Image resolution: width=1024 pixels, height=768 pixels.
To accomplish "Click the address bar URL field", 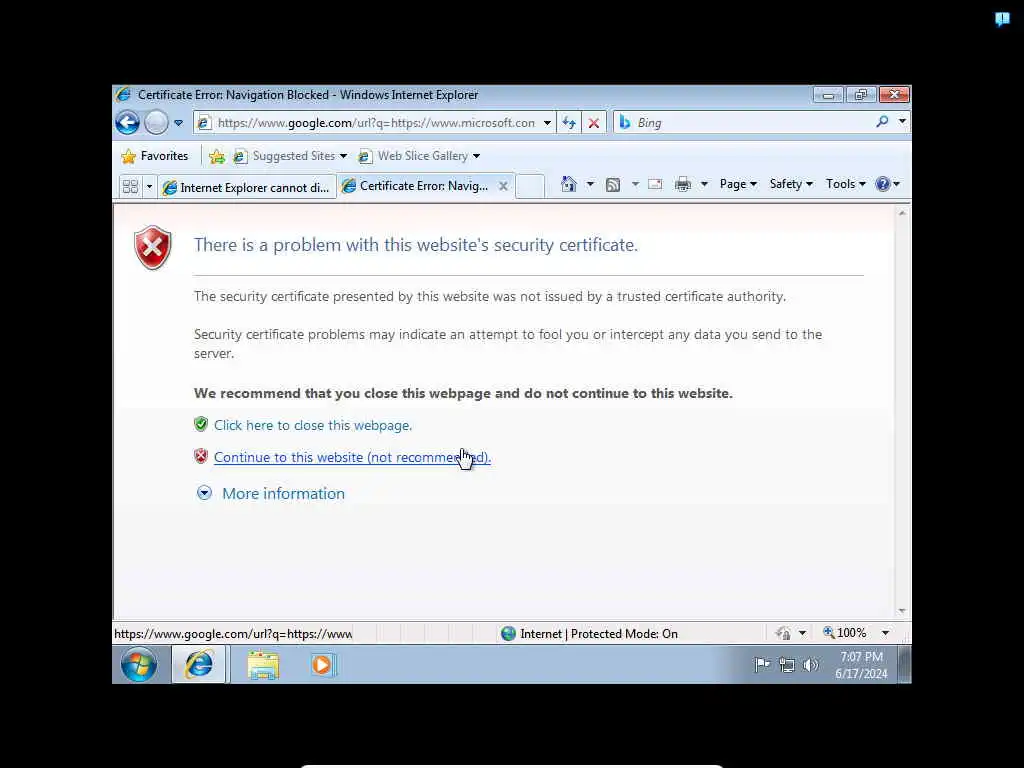I will coord(375,123).
